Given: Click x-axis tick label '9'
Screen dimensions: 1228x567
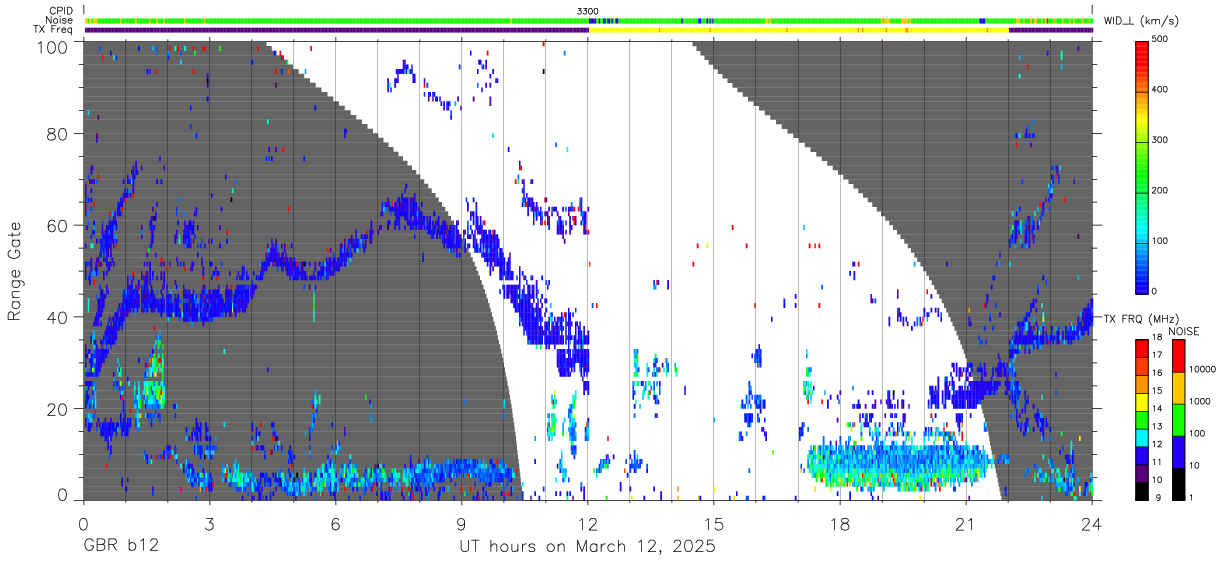Looking at the screenshot, I should (461, 523).
